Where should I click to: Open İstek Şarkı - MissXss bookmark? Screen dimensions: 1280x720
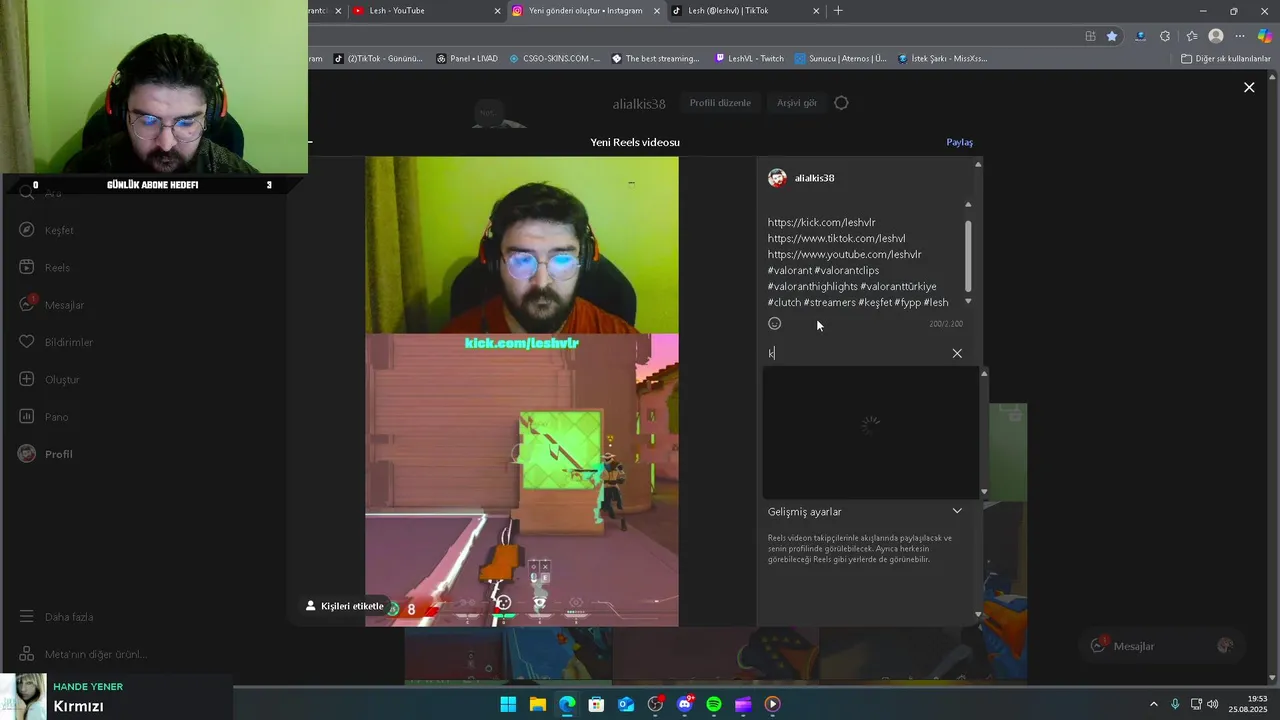pyautogui.click(x=943, y=59)
